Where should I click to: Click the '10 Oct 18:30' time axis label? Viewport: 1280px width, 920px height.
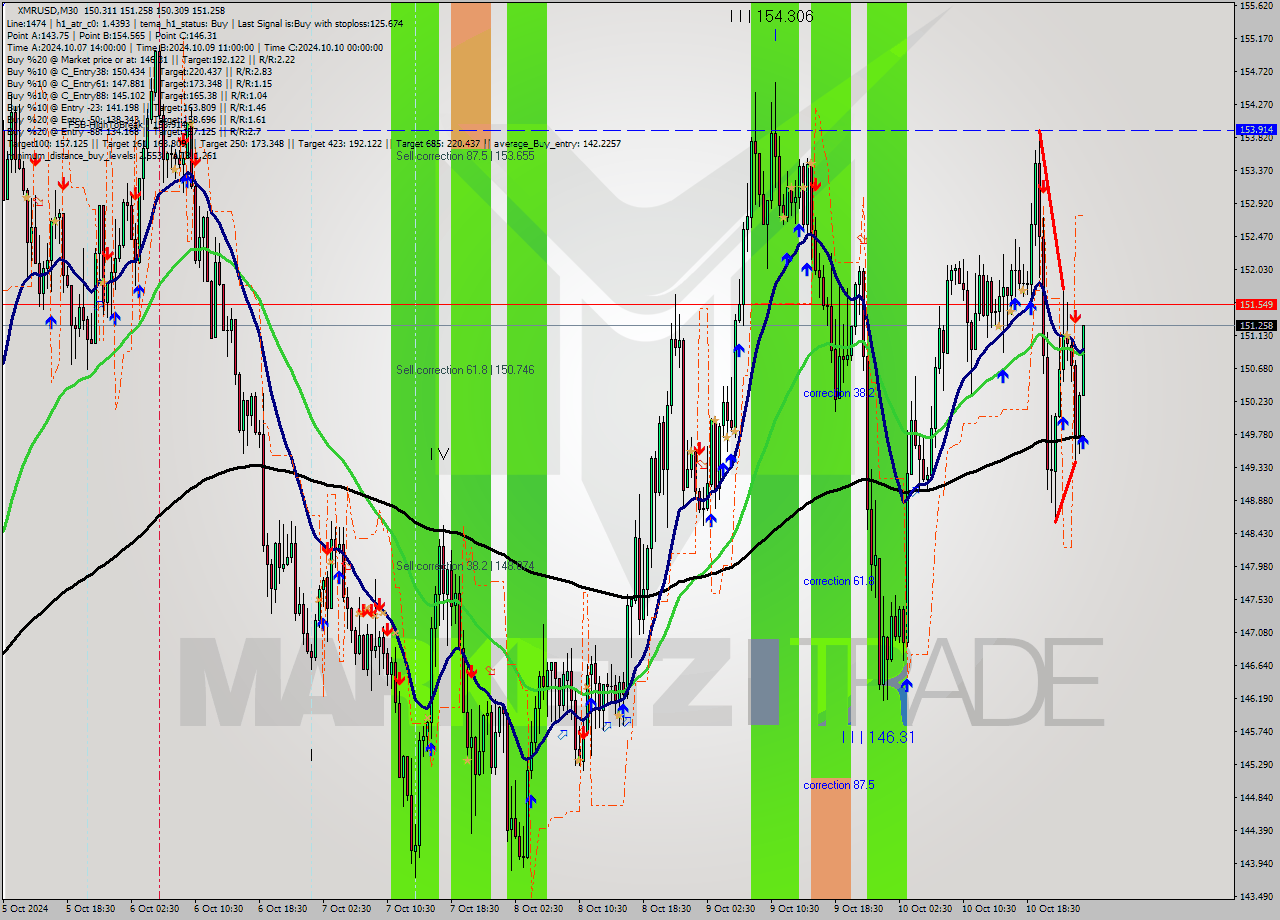point(1053,910)
